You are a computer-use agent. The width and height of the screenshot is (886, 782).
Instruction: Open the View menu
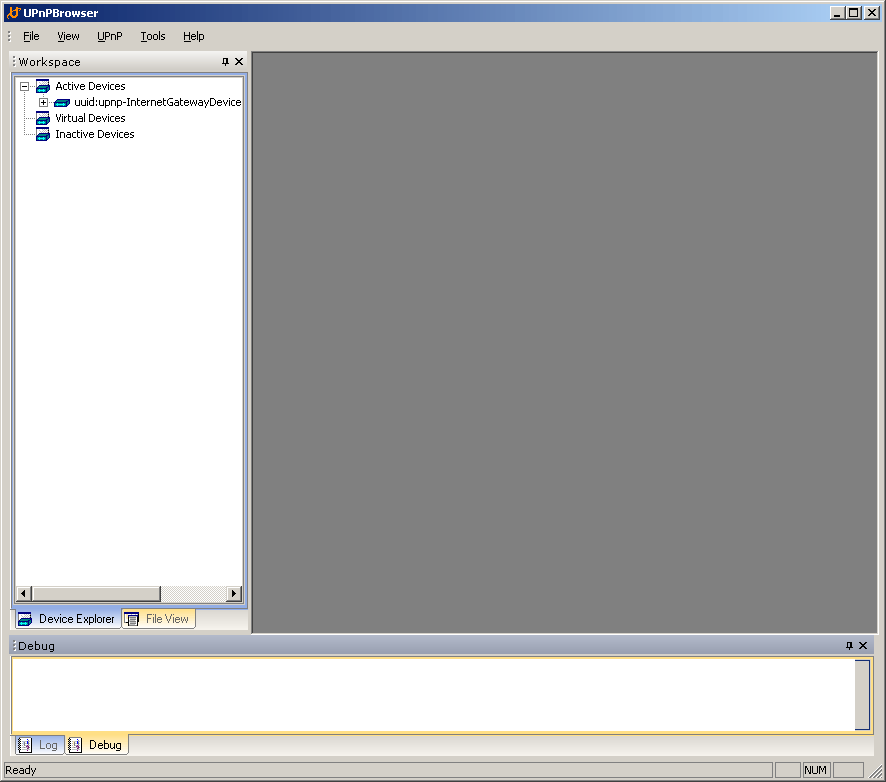tap(68, 36)
